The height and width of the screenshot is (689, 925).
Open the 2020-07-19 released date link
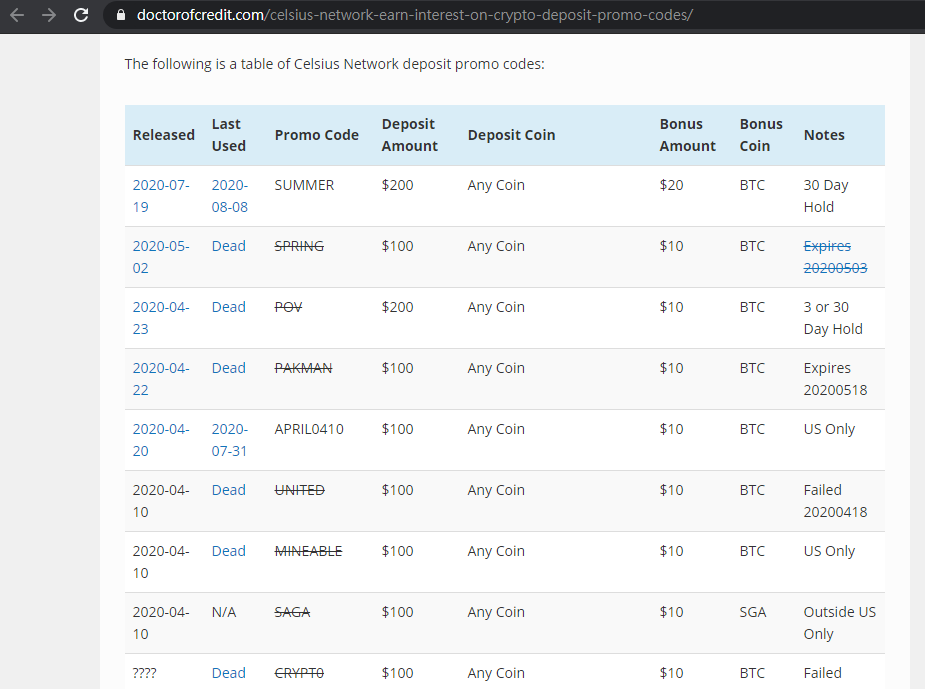pos(161,196)
